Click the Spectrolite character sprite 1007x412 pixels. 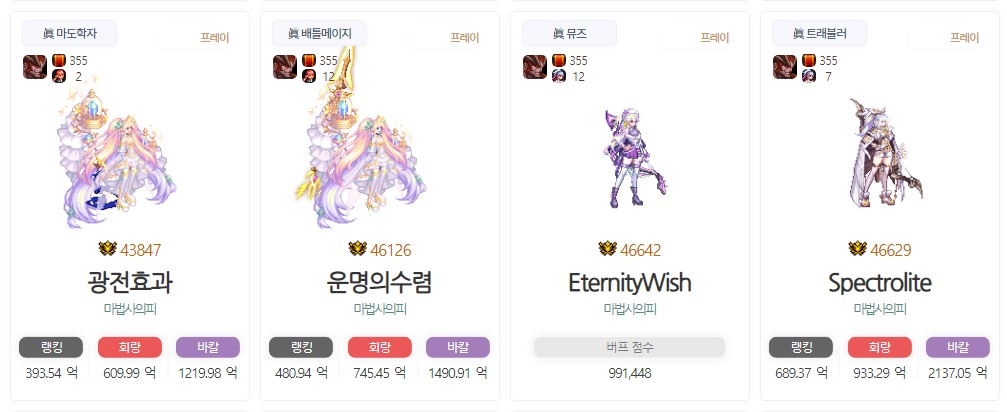pyautogui.click(x=883, y=153)
